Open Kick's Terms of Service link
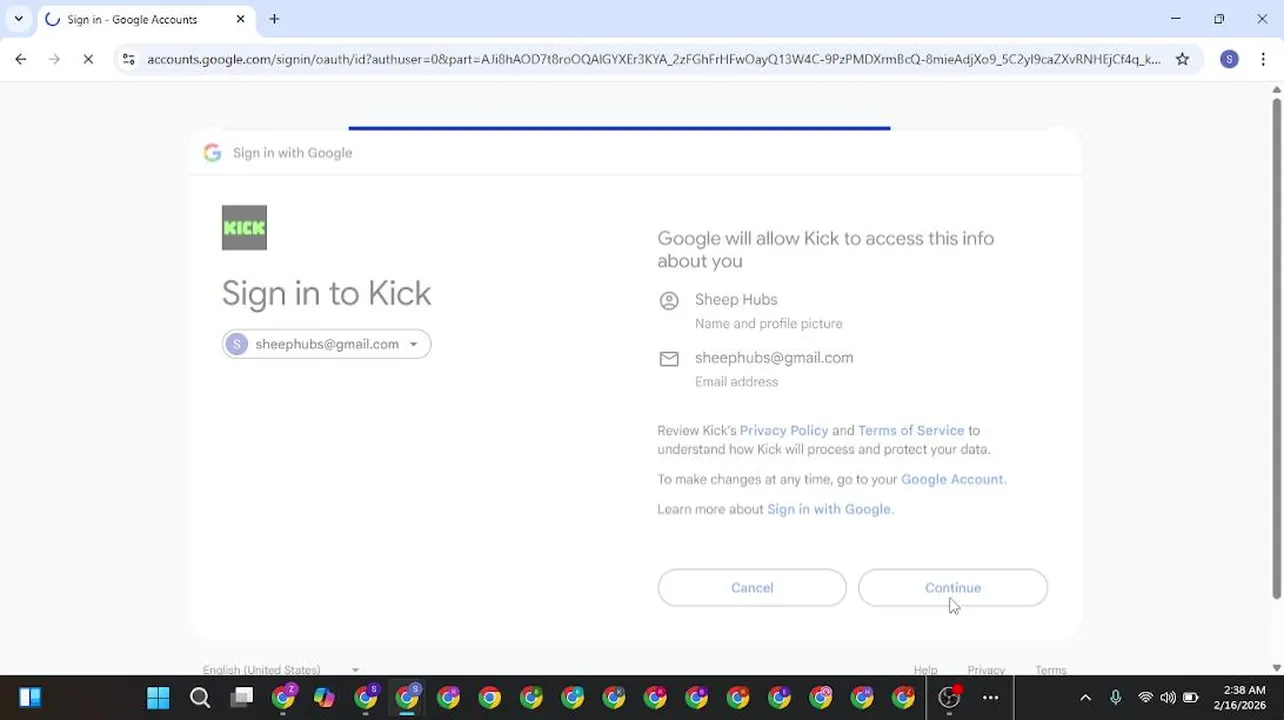Image resolution: width=1284 pixels, height=720 pixels. [x=911, y=430]
